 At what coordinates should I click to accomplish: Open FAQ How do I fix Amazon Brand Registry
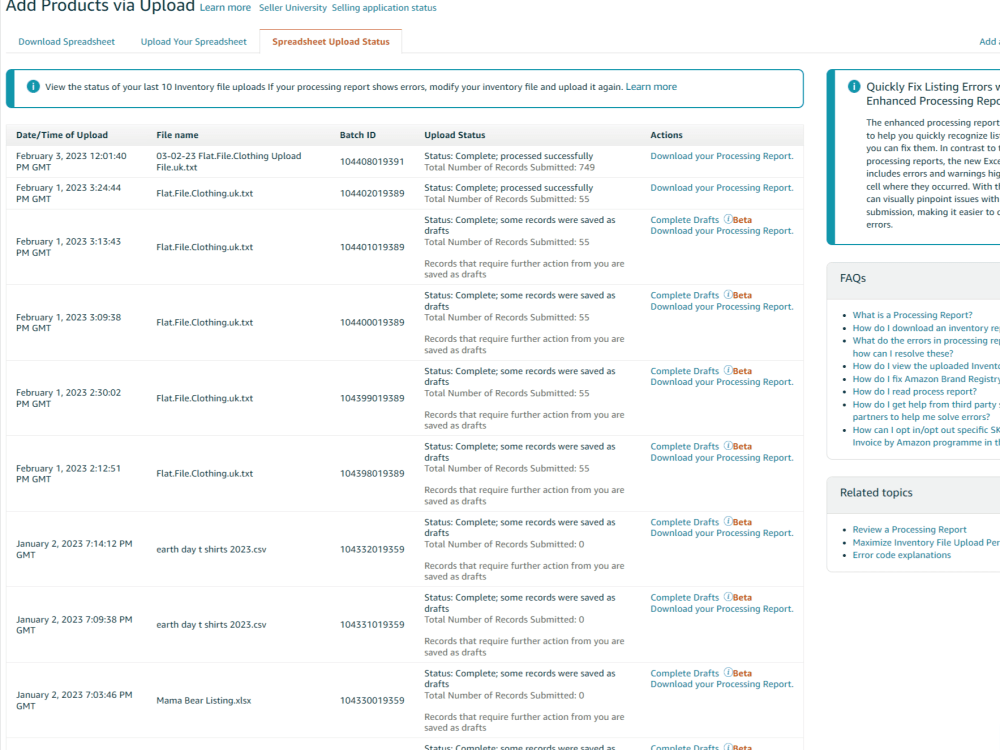[926, 379]
